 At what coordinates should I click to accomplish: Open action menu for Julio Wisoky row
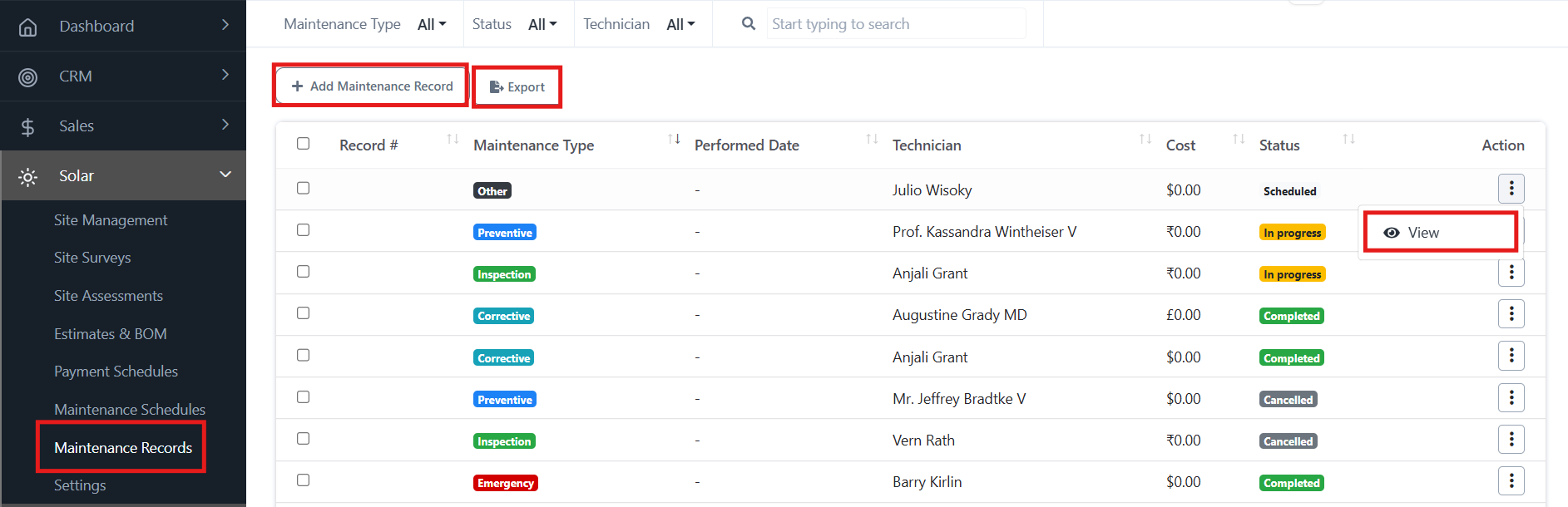(x=1511, y=189)
